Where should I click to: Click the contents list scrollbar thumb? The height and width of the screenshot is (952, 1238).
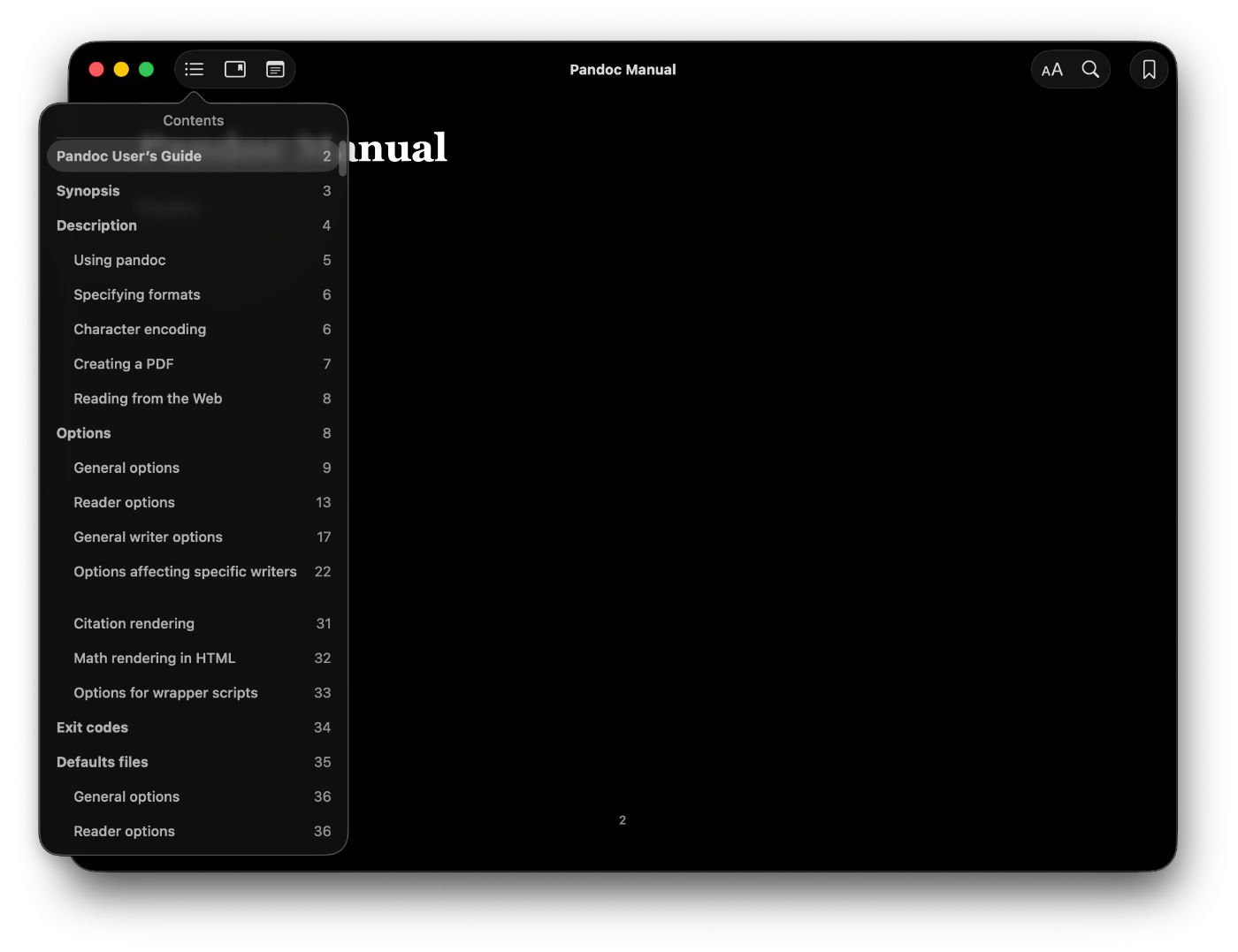pyautogui.click(x=342, y=158)
